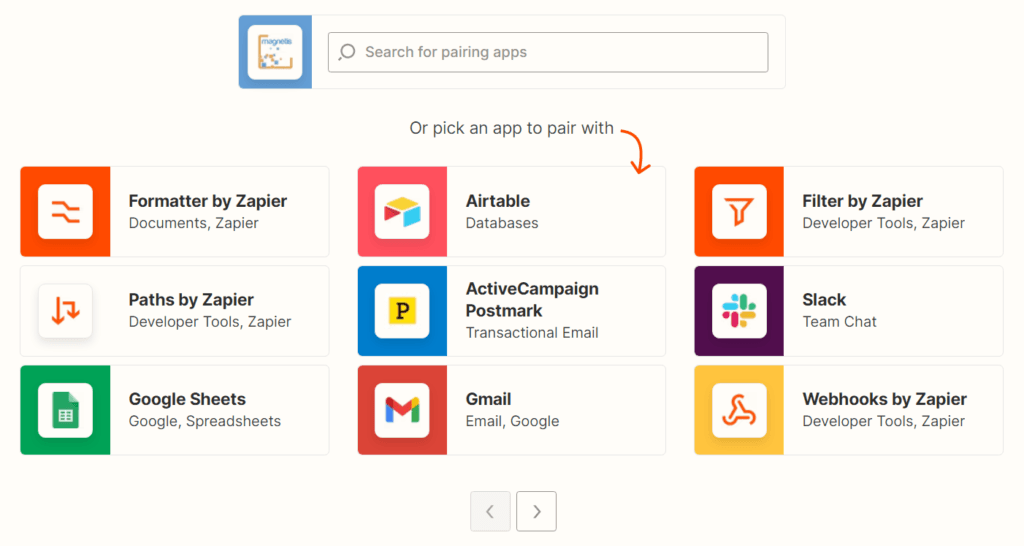The height and width of the screenshot is (546, 1024).
Task: Open the Slack card title
Action: [824, 300]
